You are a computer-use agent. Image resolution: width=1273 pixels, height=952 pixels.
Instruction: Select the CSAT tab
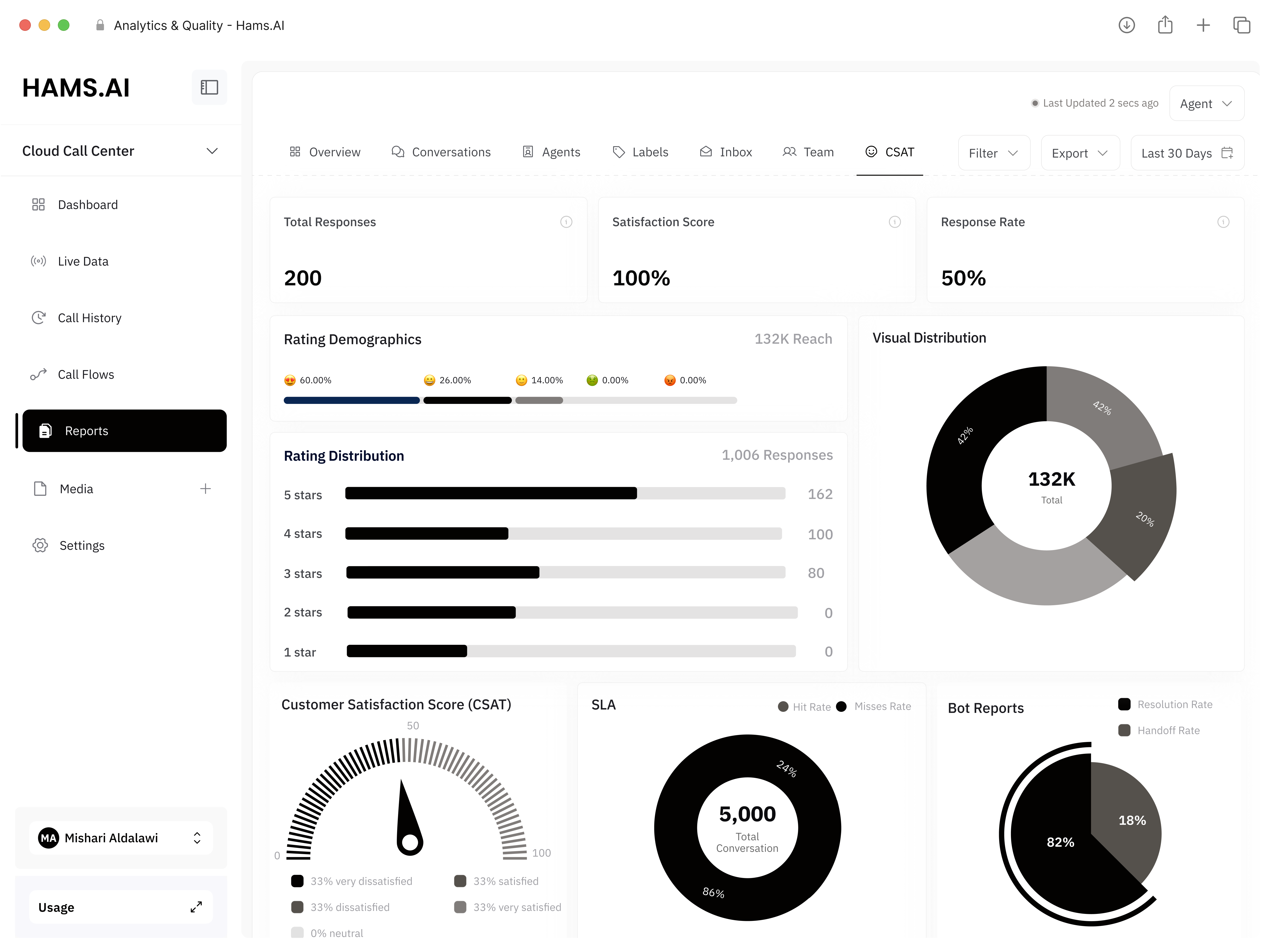pos(890,152)
